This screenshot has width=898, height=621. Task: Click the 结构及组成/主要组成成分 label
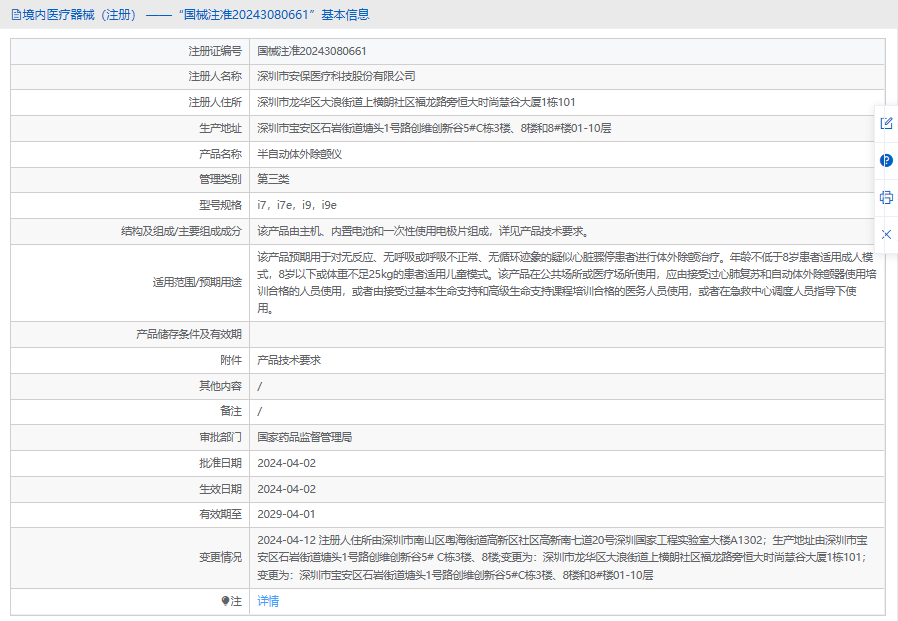182,231
